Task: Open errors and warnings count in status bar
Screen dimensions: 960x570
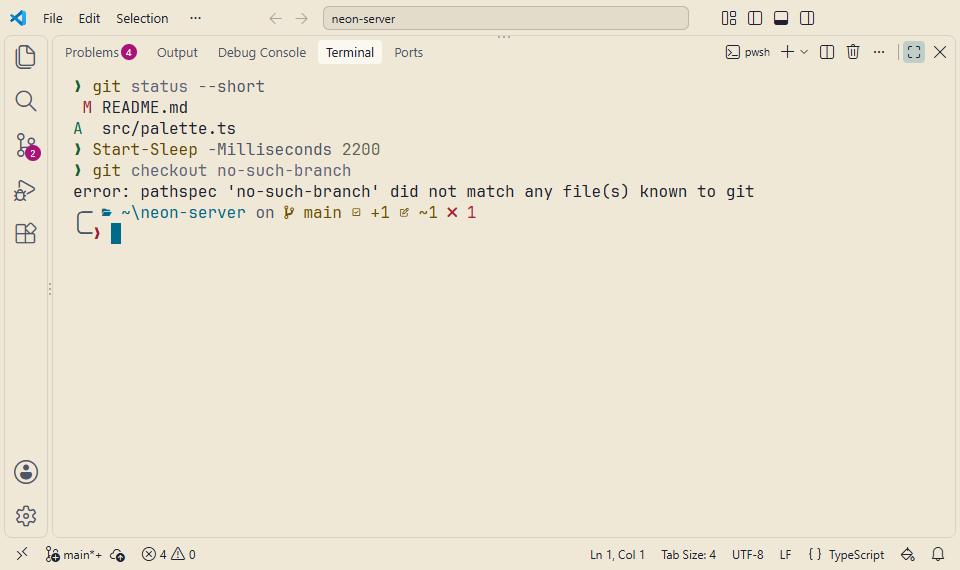Action: [x=168, y=554]
